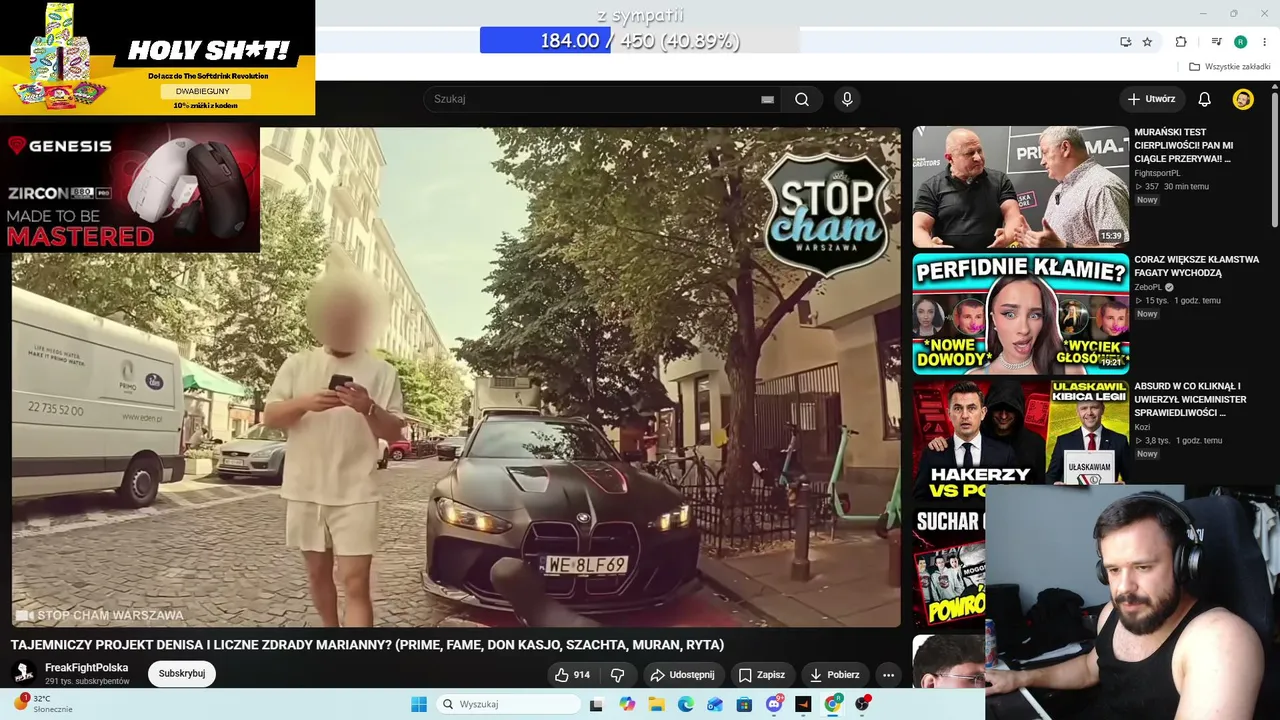Viewport: 1280px width, 720px height.
Task: Open the Murański test cierpliwości video thumbnail
Action: 1021,187
